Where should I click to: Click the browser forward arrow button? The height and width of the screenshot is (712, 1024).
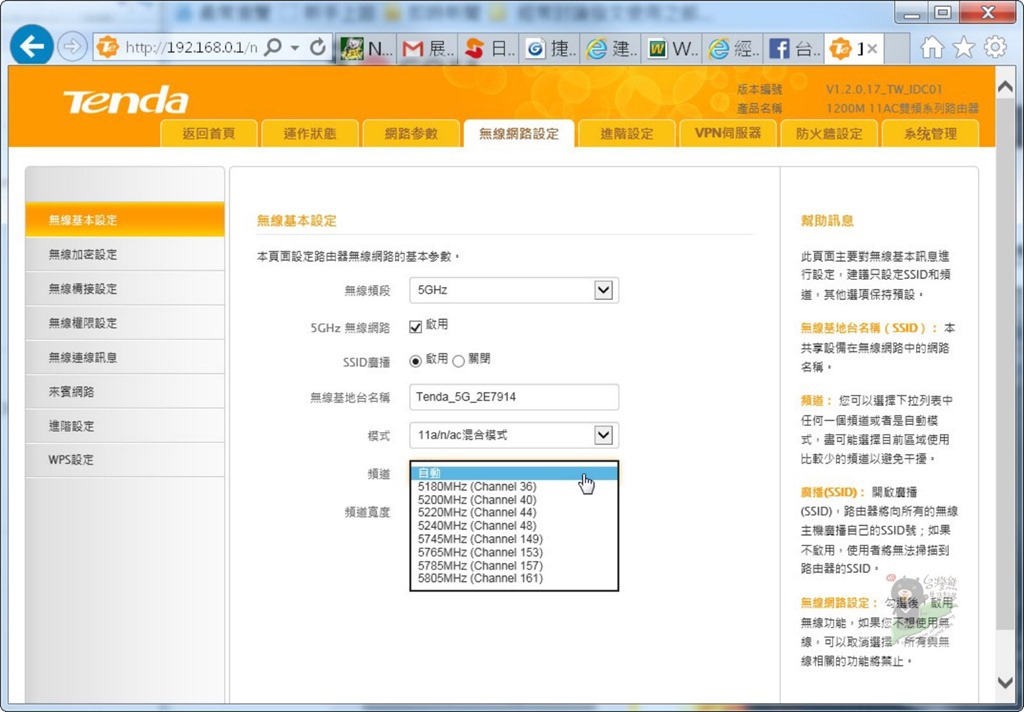[x=72, y=47]
